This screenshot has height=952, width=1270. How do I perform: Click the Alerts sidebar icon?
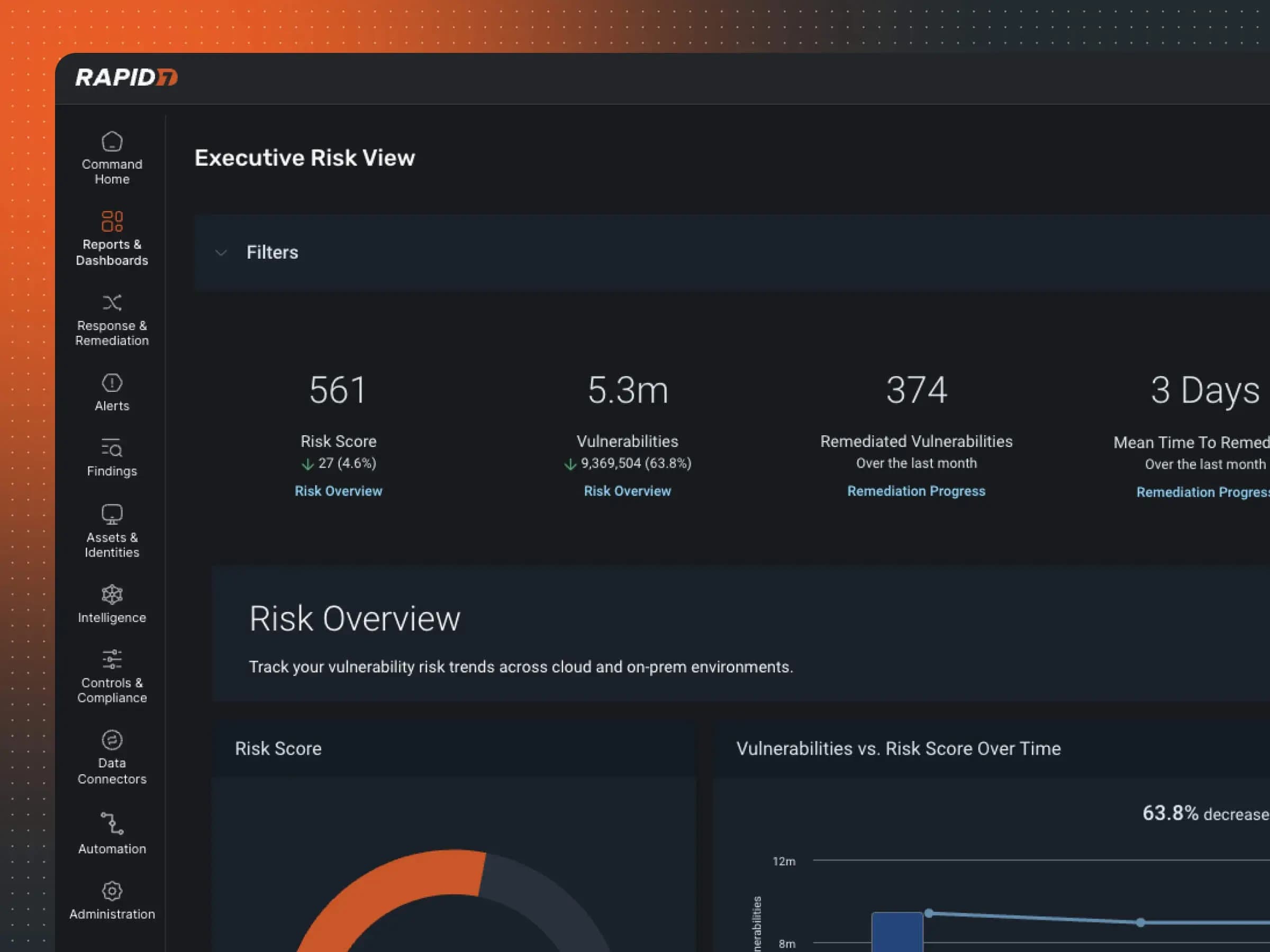(112, 383)
